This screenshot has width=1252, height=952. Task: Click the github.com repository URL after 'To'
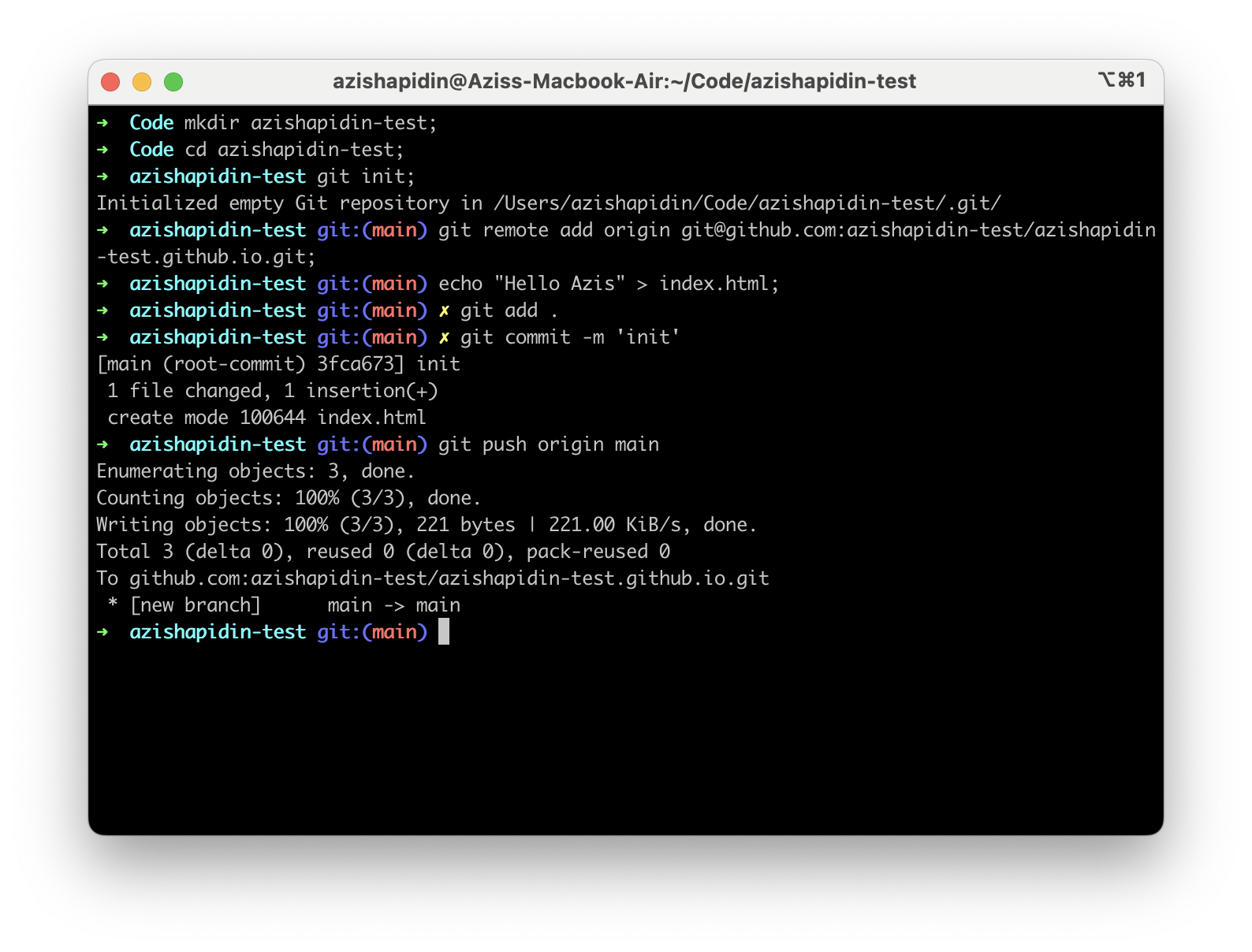click(x=449, y=578)
